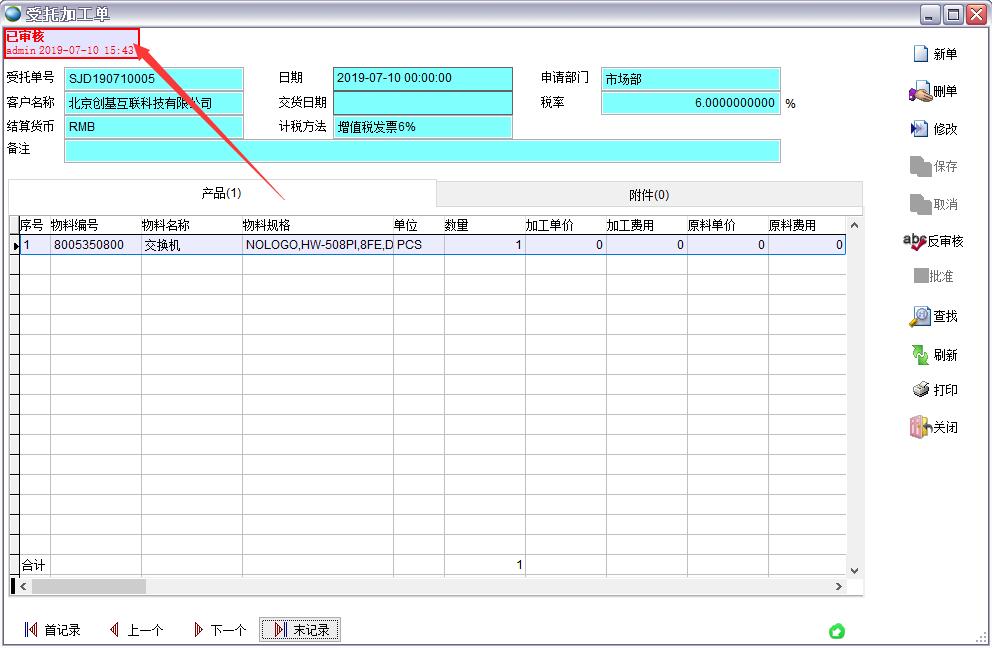Click the 交货日期 delivery date field
Screen dimensions: 992x648
pos(422,103)
